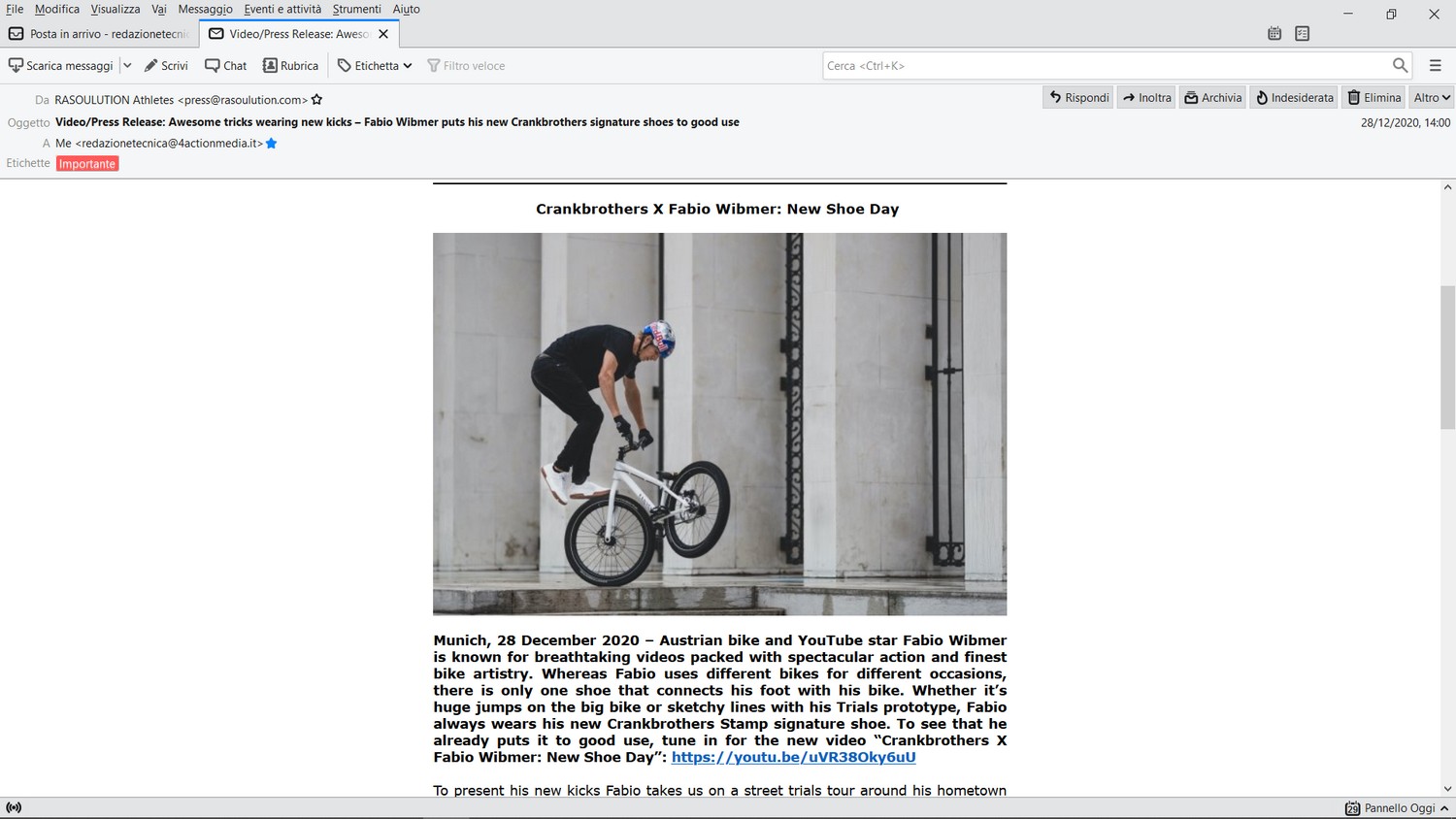The height and width of the screenshot is (819, 1456).
Task: Delete the message with Elimina
Action: coord(1373,97)
